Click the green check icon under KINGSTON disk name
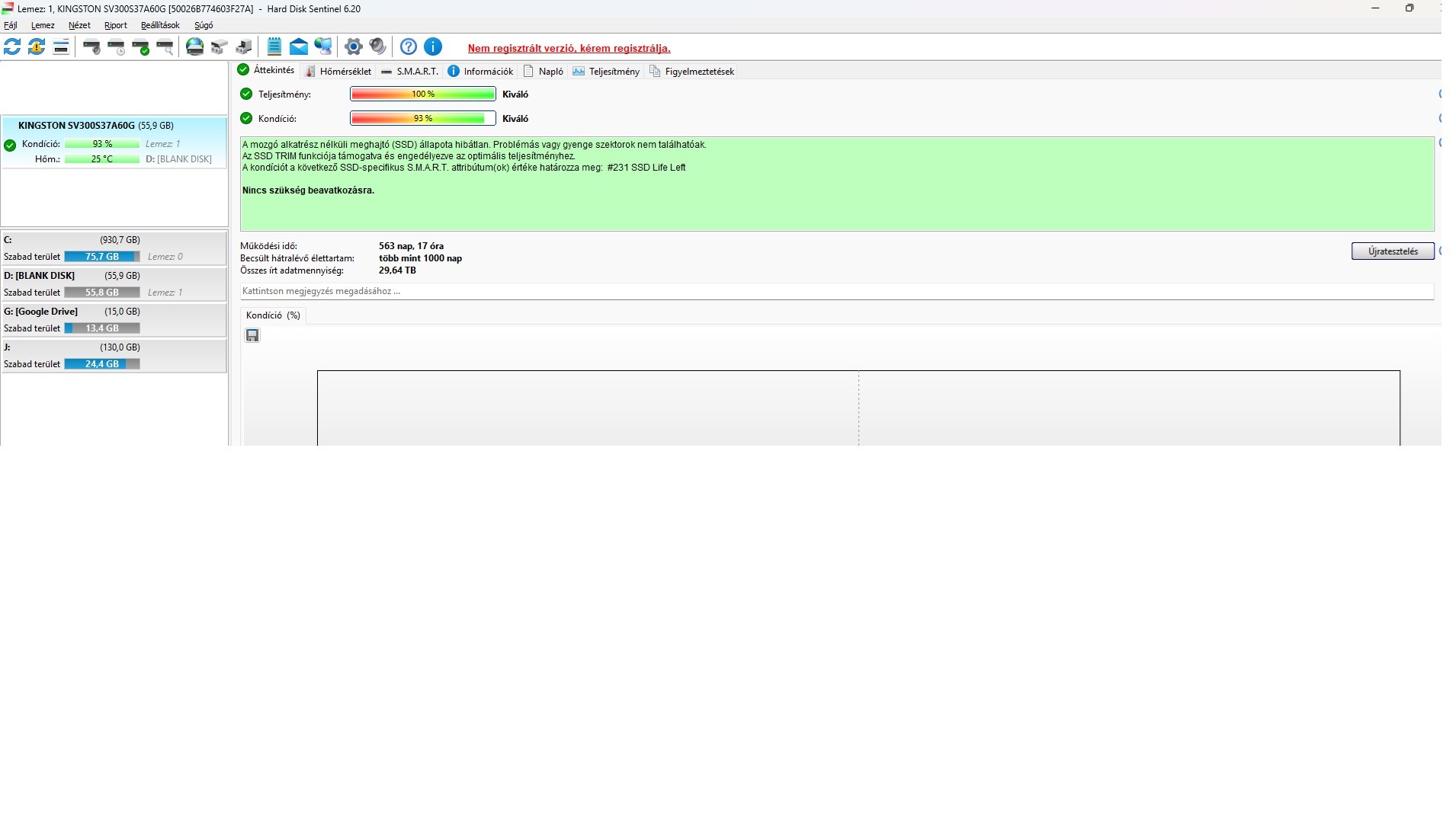The image size is (1456, 819). click(x=10, y=146)
